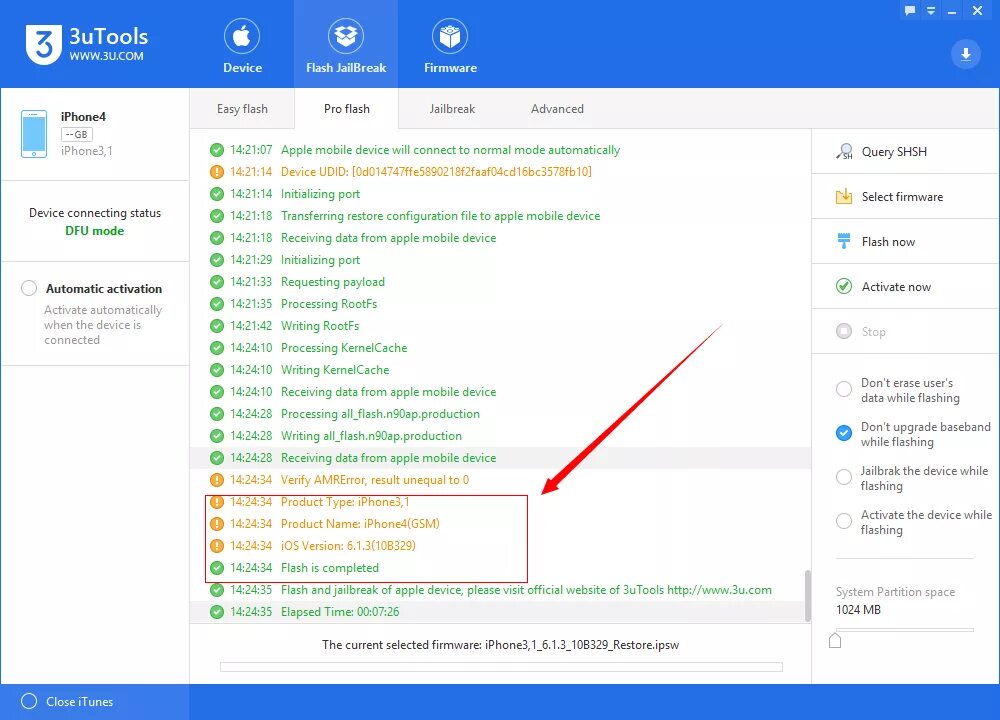This screenshot has width=1000, height=720.
Task: Click the iPhone4 device thumbnail
Action: click(x=34, y=134)
